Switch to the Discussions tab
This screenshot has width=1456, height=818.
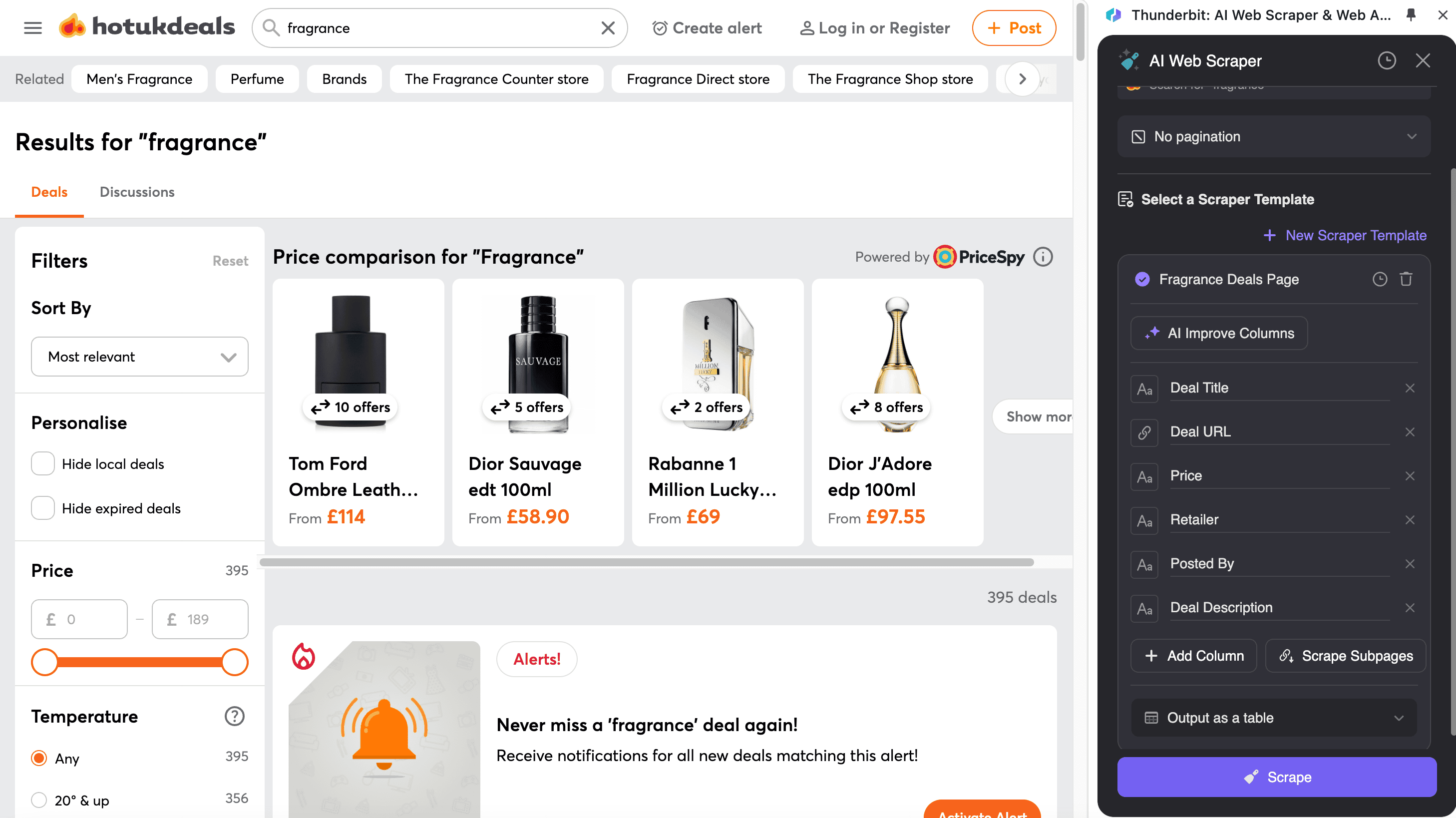137,192
